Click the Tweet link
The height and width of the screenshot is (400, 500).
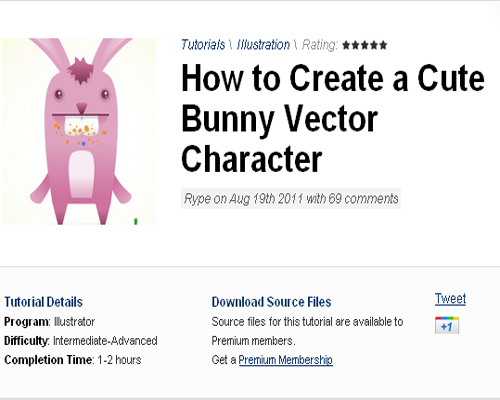450,299
